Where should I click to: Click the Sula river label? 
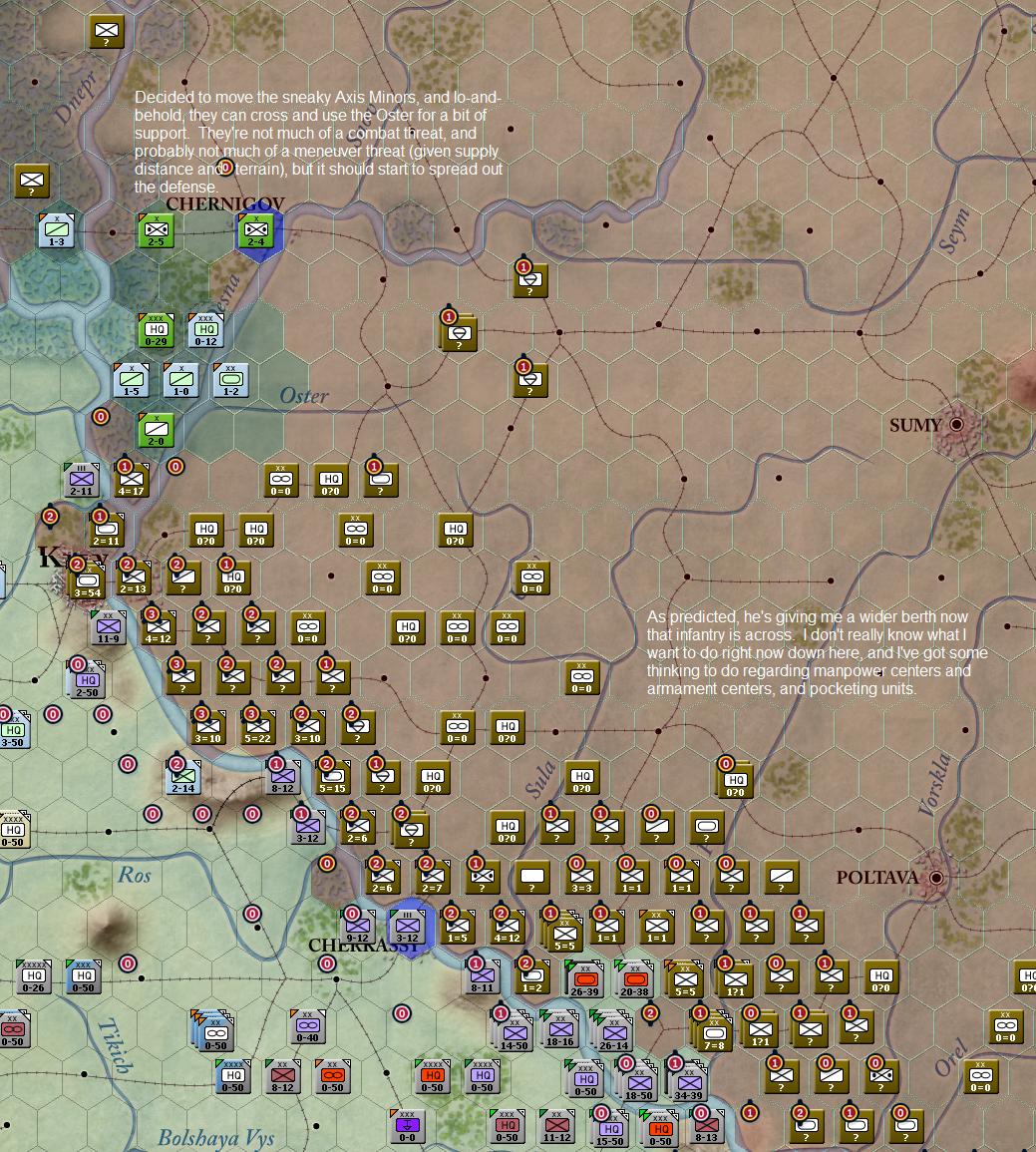tap(540, 781)
